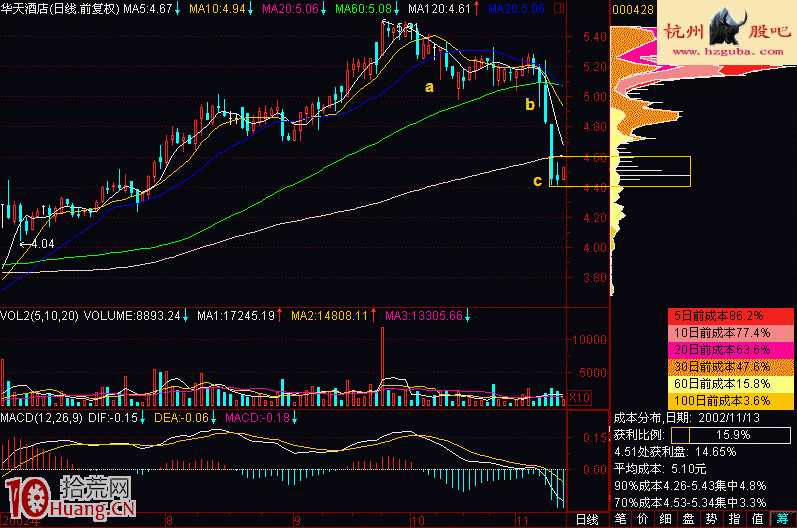Click the 3.80 price axis label
Viewport: 797px width, 528px height.
(595, 278)
